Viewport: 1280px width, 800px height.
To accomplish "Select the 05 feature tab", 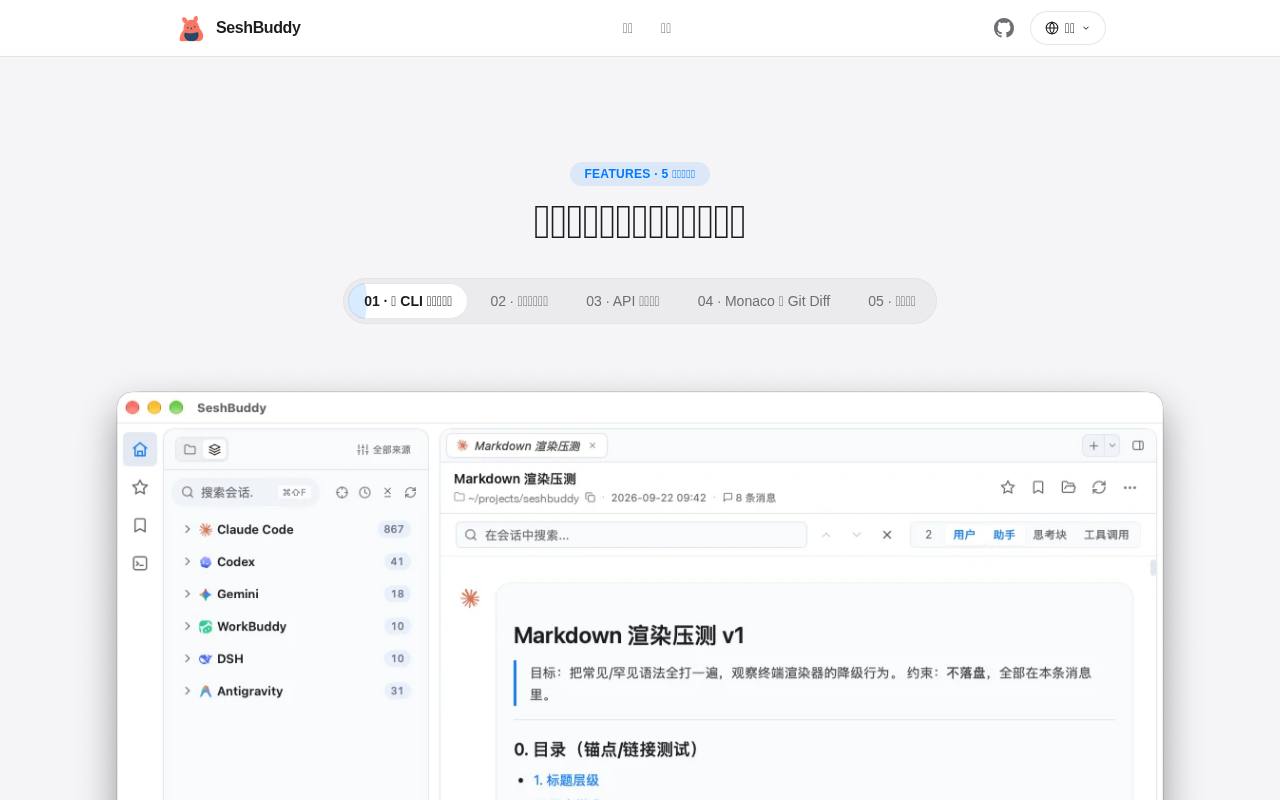I will coord(892,301).
